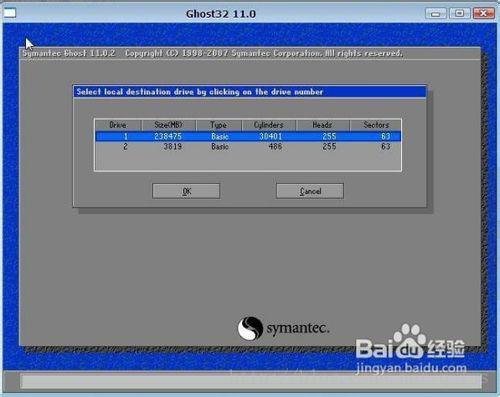Click heads value 255 in drive 1 row
This screenshot has width=500, height=397.
329,136
